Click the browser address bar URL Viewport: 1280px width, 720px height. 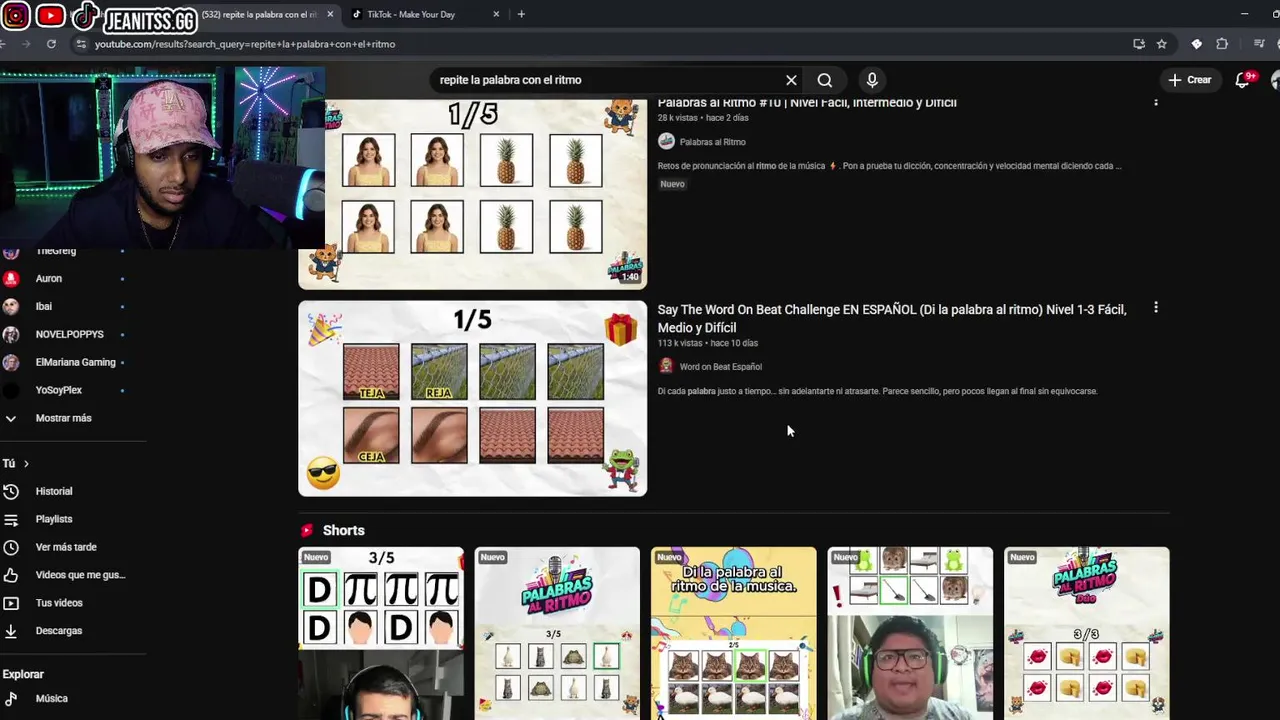245,44
